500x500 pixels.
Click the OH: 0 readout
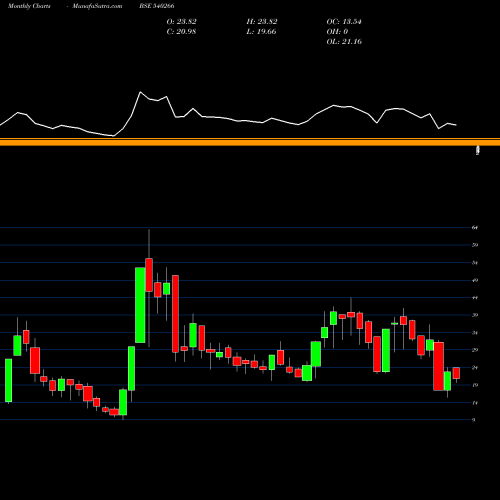point(337,32)
